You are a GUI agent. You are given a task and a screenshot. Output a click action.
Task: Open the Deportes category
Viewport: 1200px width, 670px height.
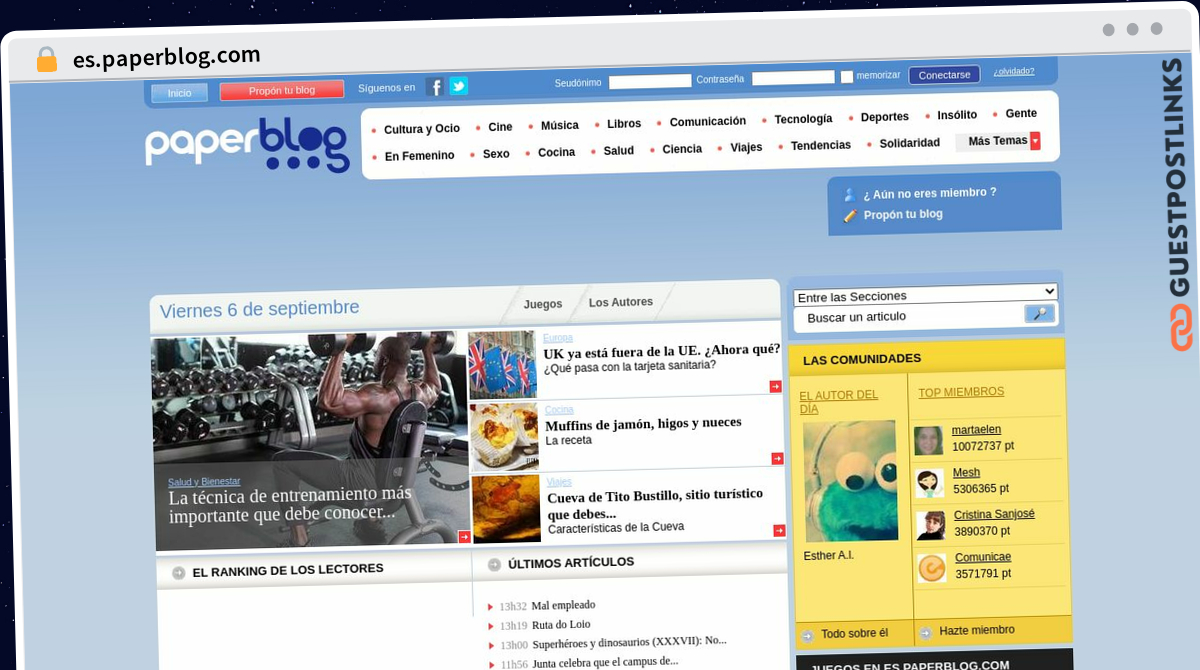tap(885, 117)
